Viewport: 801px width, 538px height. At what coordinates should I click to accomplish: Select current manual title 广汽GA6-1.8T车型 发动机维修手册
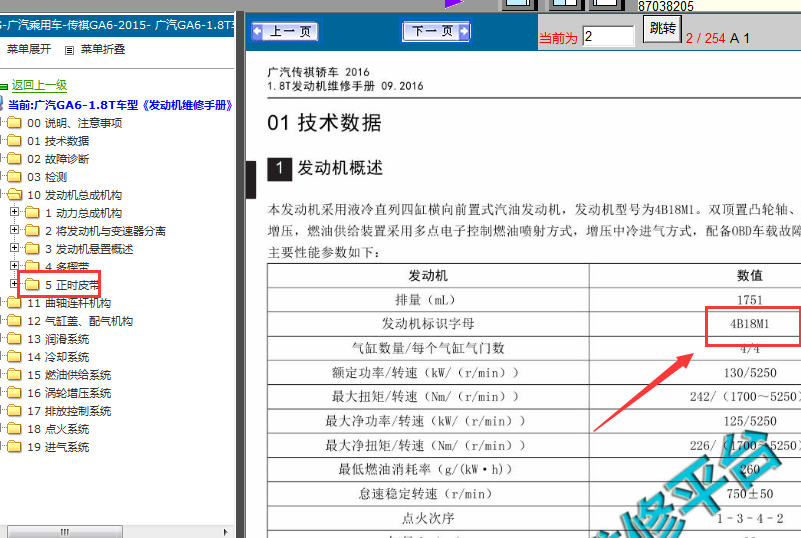click(x=121, y=105)
